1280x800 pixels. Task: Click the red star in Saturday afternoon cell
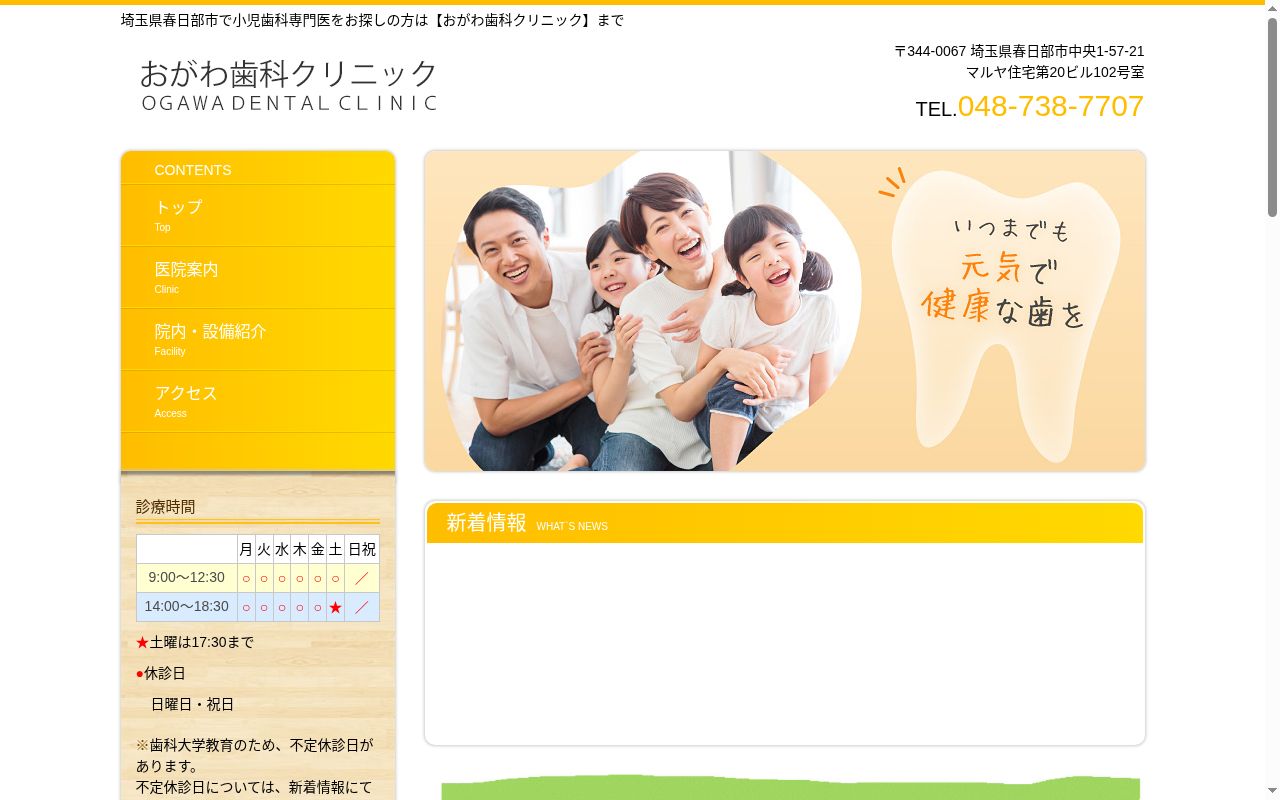tap(336, 607)
